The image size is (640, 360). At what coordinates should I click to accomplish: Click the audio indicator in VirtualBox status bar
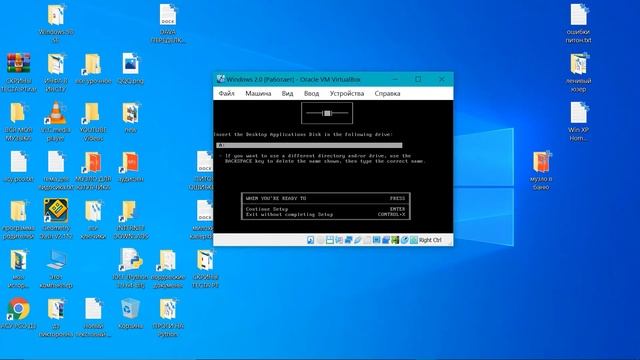click(339, 240)
